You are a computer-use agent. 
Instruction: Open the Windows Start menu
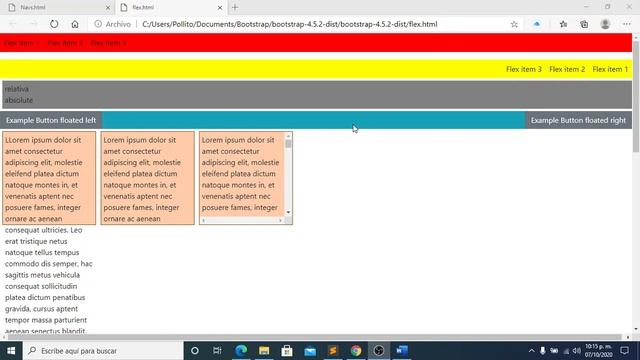coord(11,351)
